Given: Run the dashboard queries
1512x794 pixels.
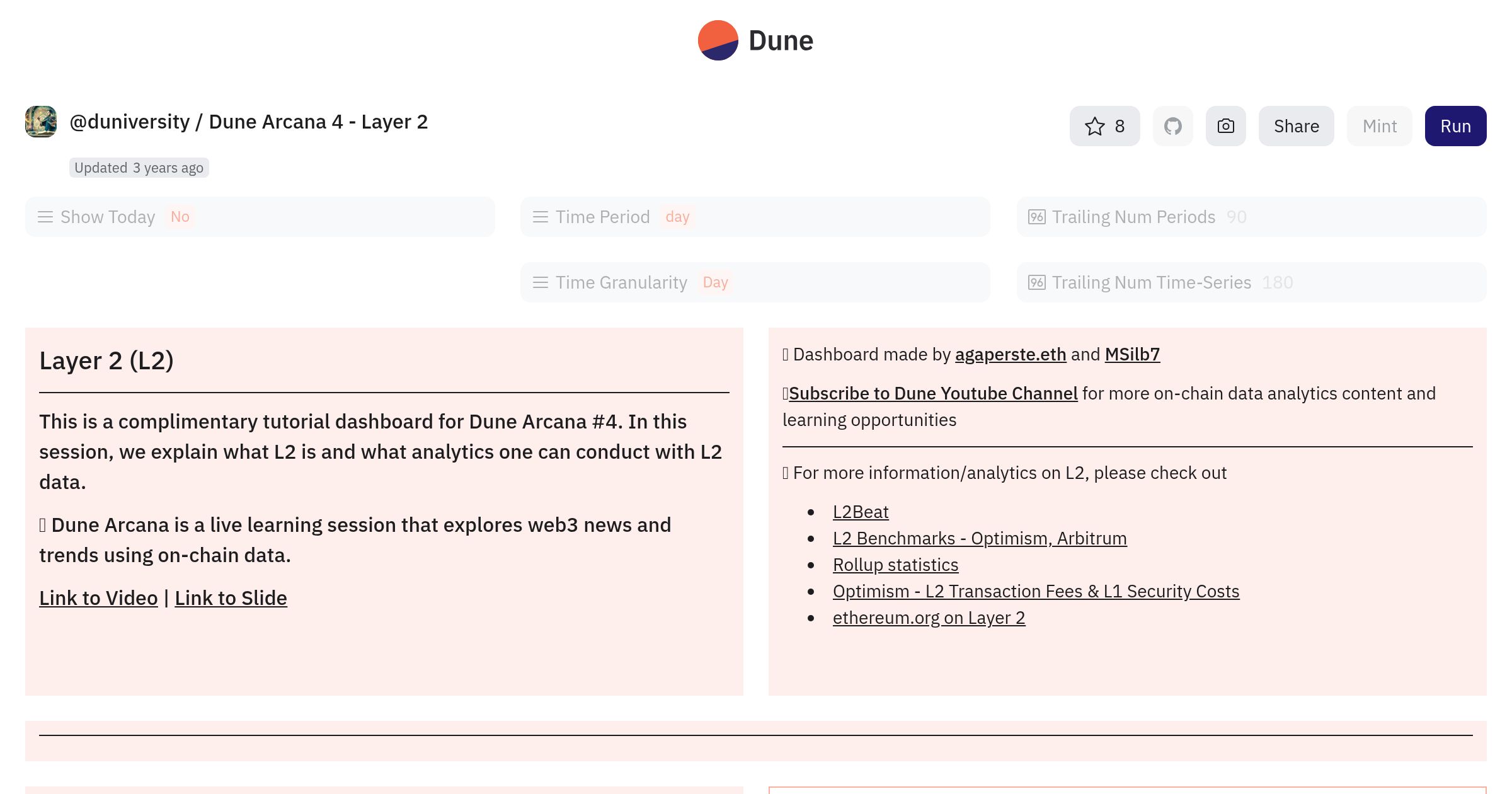Looking at the screenshot, I should click(x=1455, y=126).
